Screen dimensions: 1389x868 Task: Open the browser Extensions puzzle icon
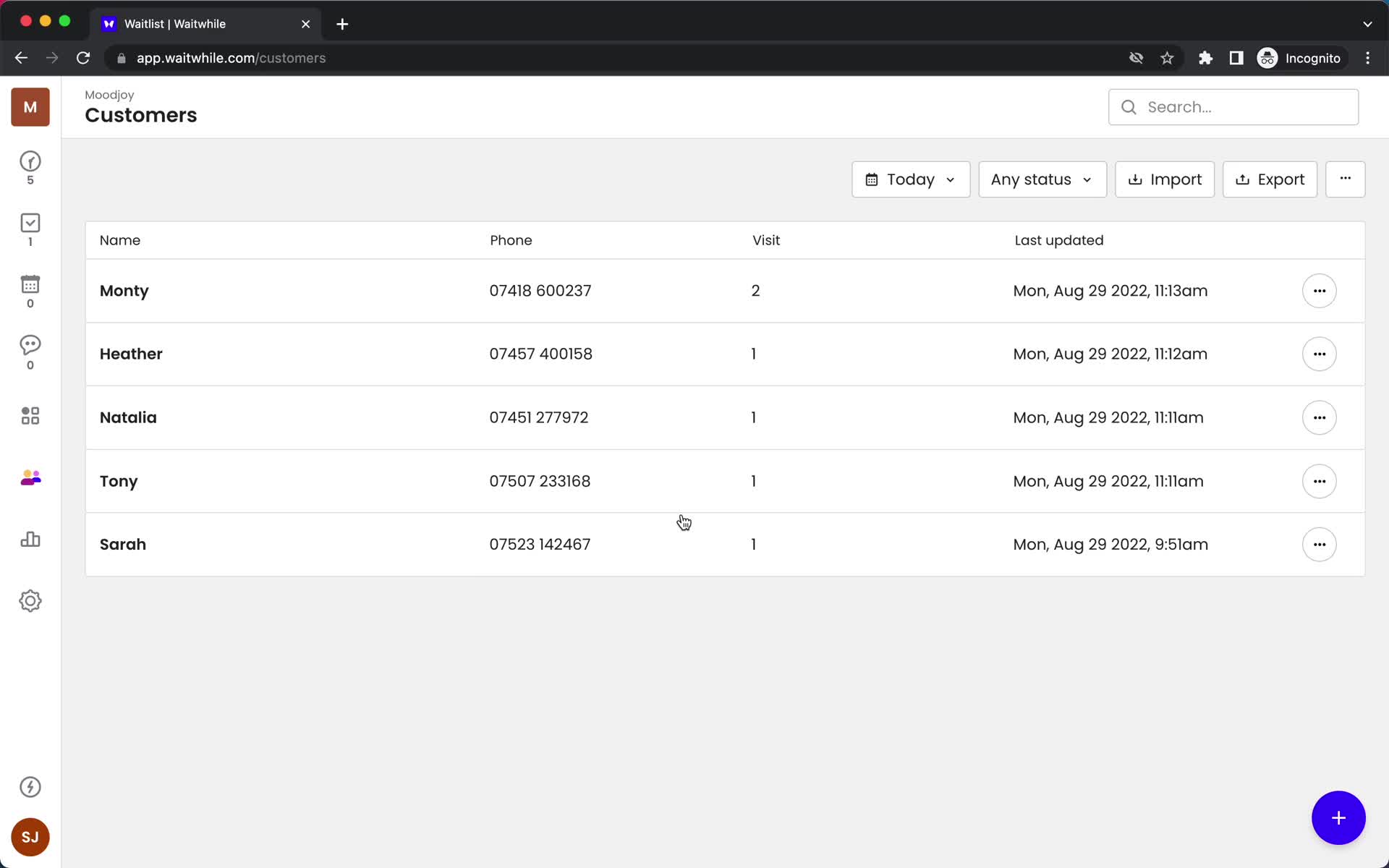(x=1205, y=58)
